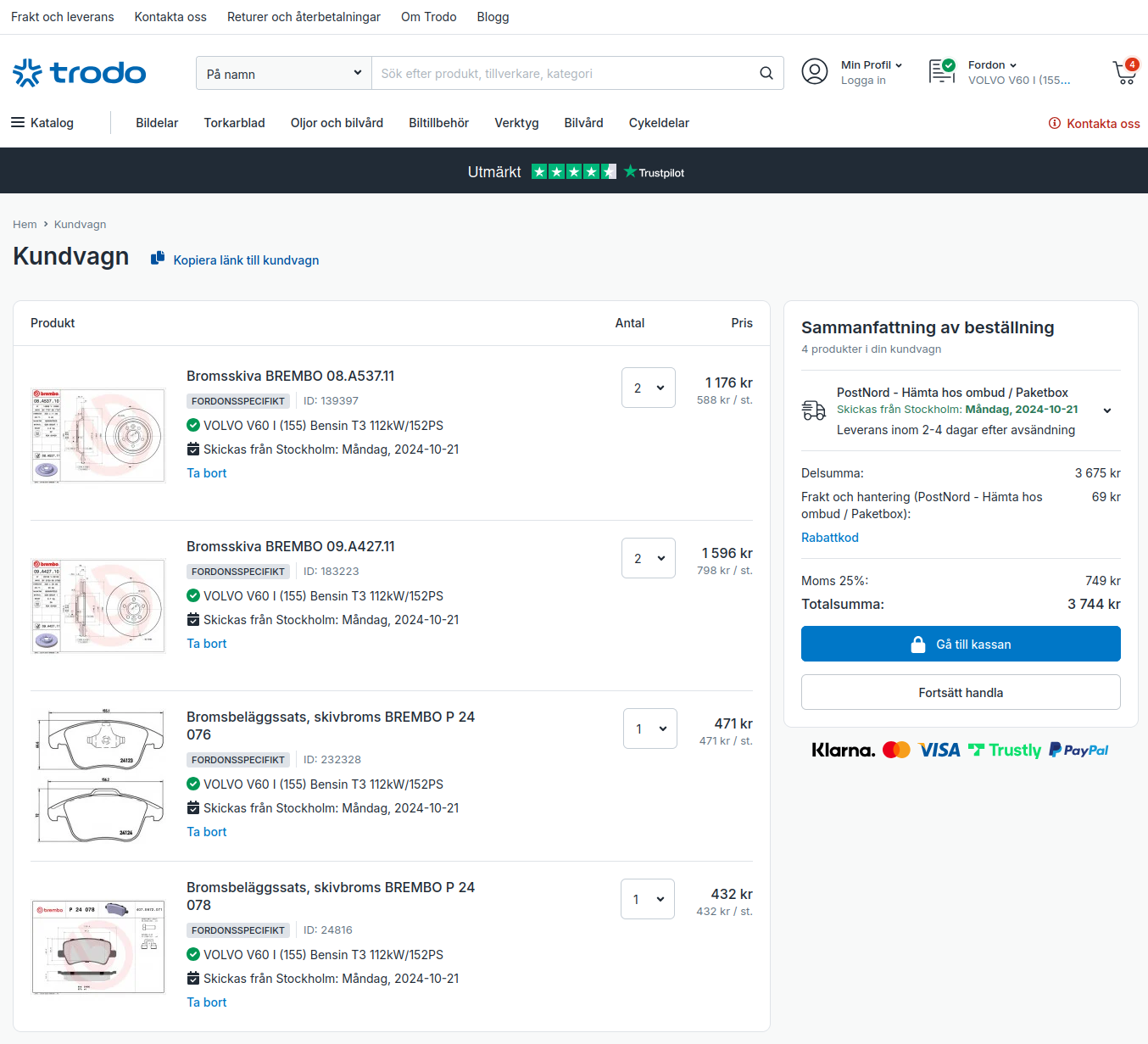
Task: Change quantity for Bromsskiva BREMBO 09.A427.11
Action: pos(649,558)
